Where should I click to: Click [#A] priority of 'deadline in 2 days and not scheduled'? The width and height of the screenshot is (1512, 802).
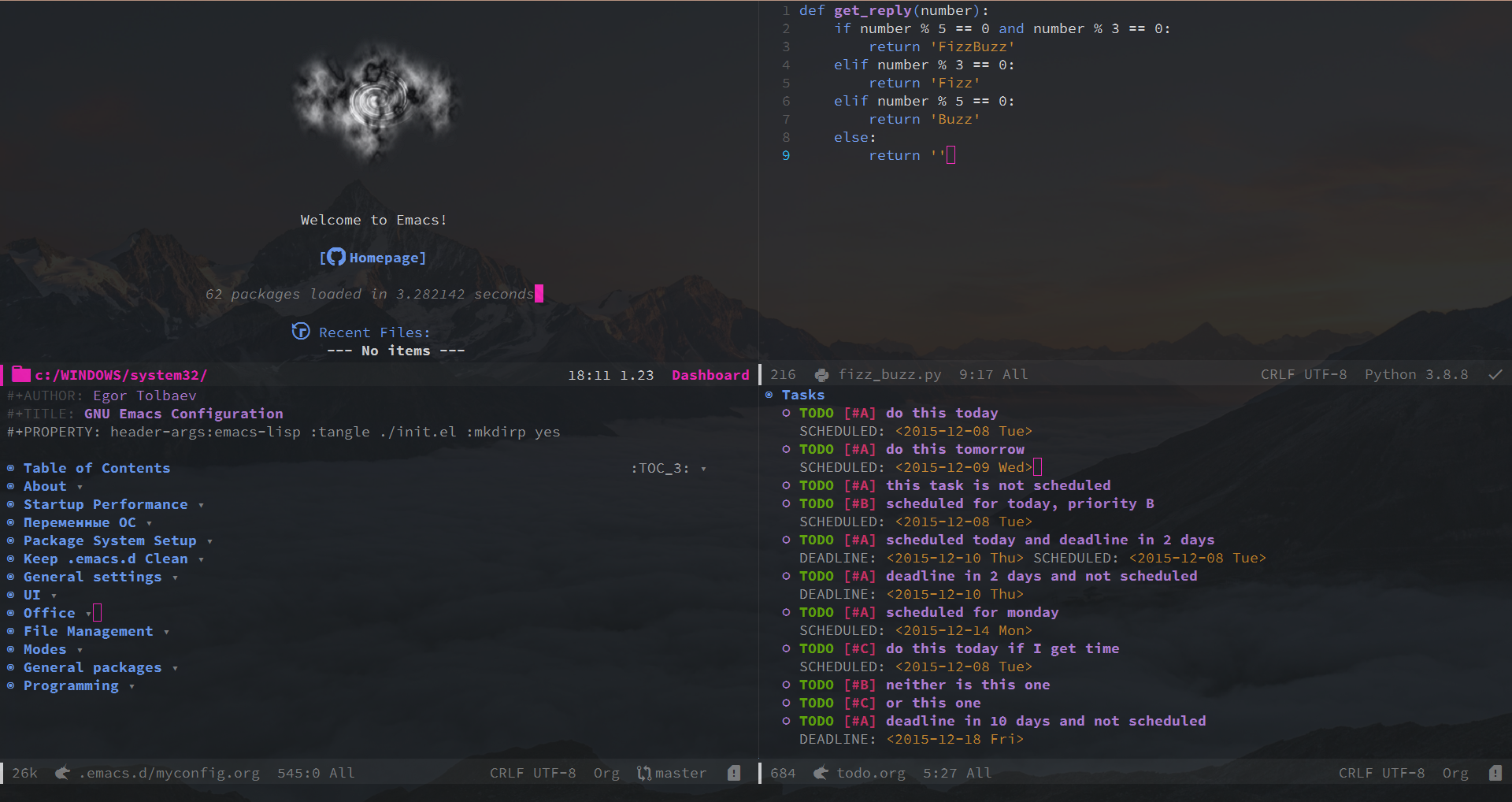(860, 576)
